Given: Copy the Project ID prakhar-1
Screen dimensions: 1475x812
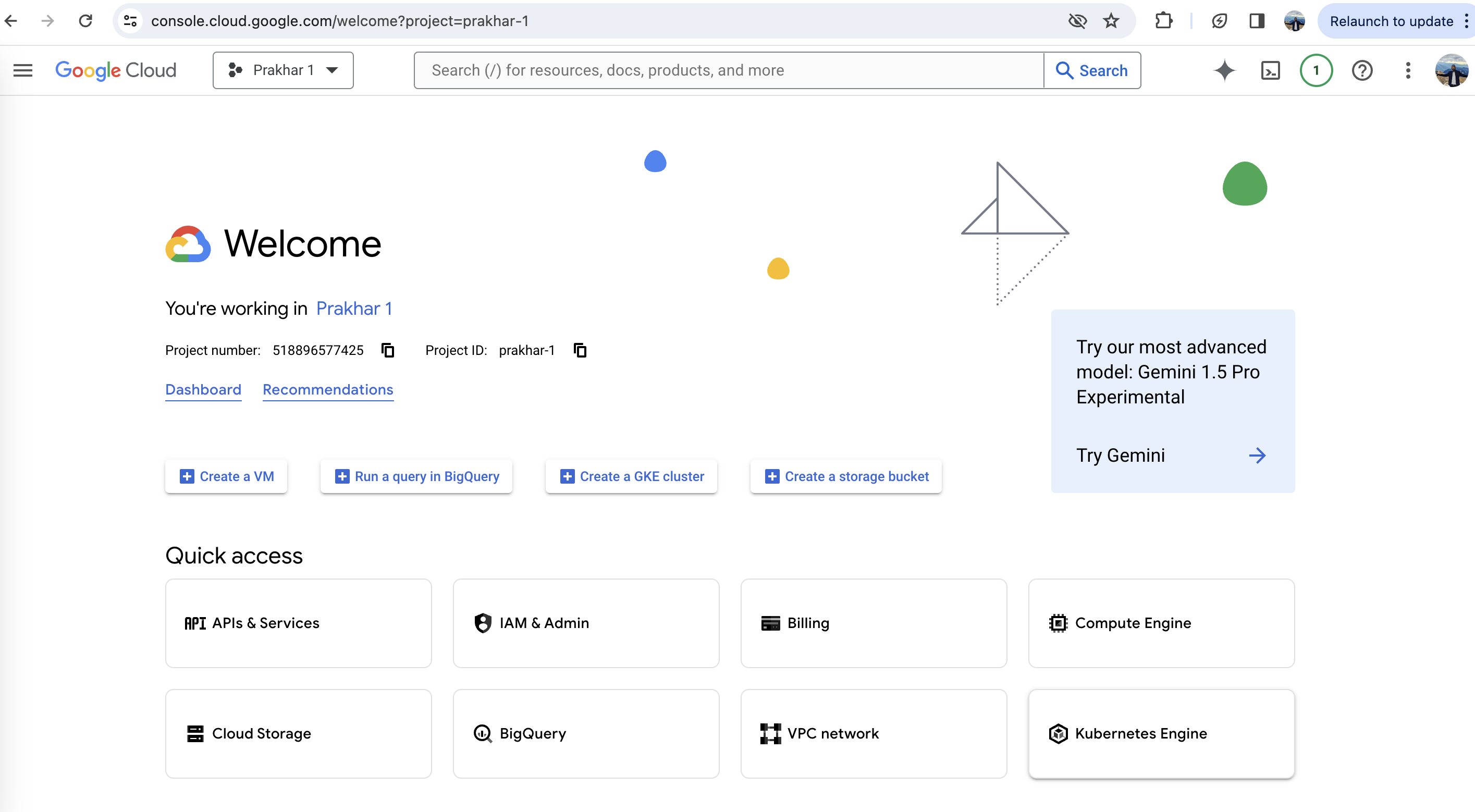Looking at the screenshot, I should pyautogui.click(x=578, y=350).
